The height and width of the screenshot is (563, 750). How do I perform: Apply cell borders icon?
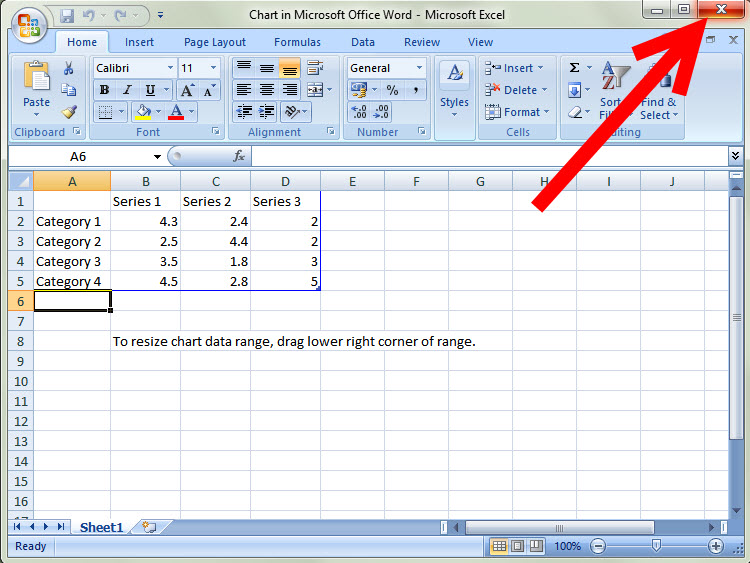pyautogui.click(x=105, y=112)
